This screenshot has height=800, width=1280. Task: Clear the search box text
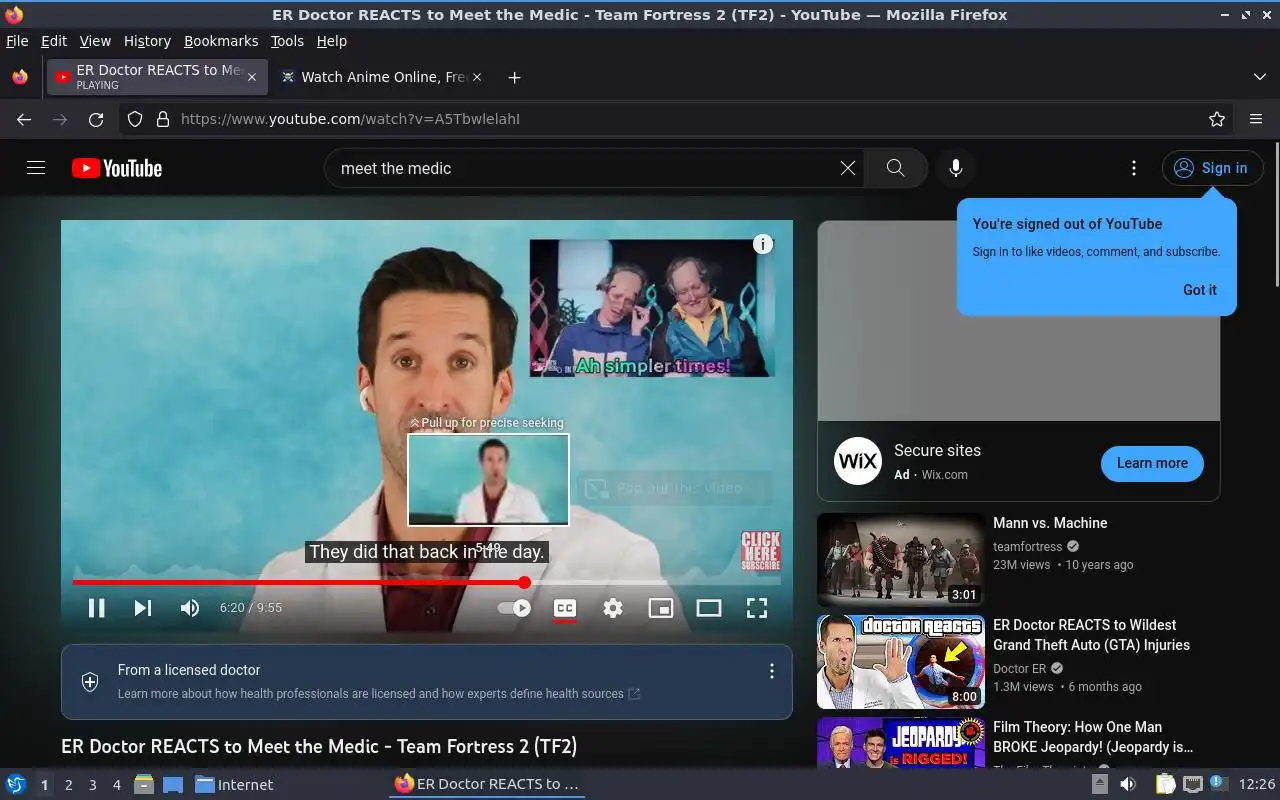848,168
